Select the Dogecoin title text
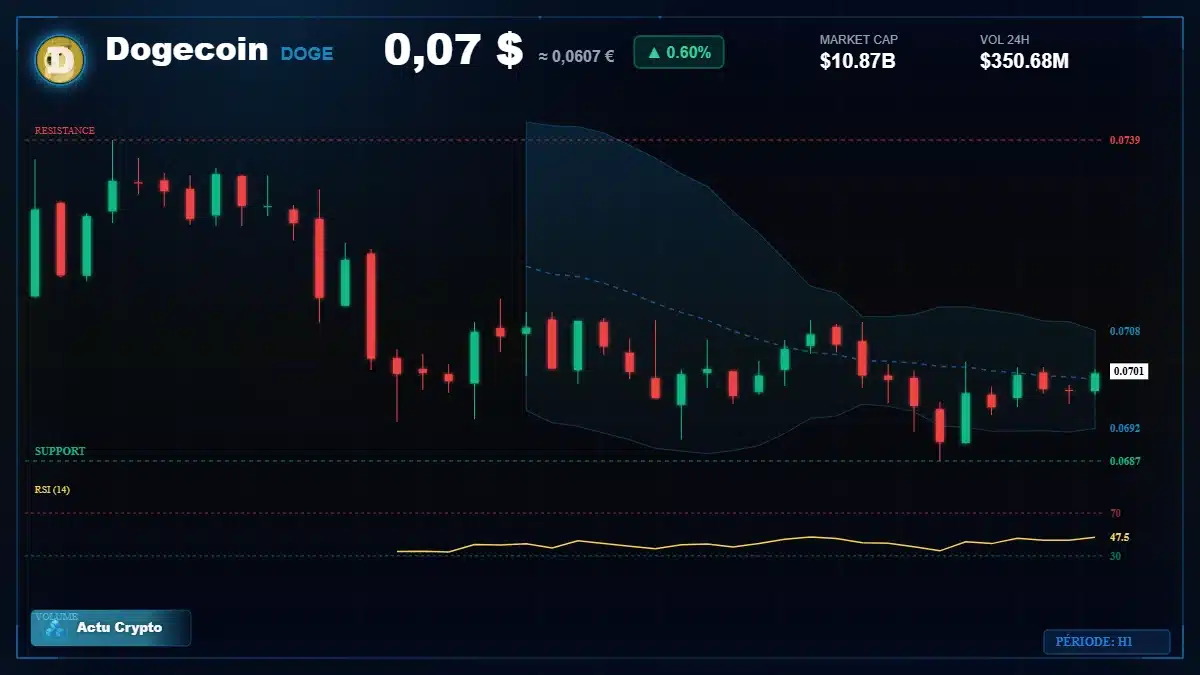Image resolution: width=1200 pixels, height=675 pixels. coord(187,49)
